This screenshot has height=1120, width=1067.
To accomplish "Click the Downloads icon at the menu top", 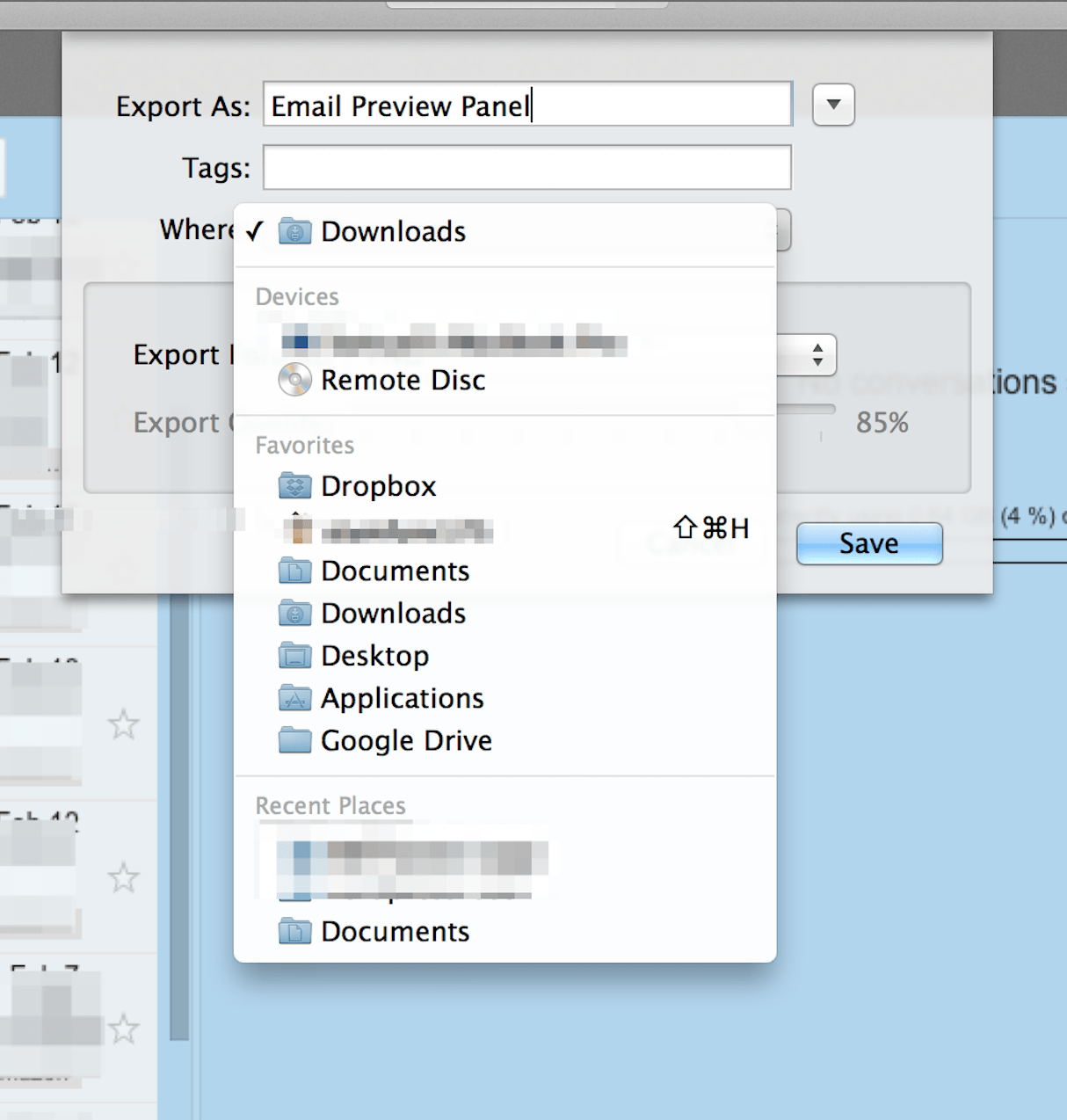I will [295, 231].
